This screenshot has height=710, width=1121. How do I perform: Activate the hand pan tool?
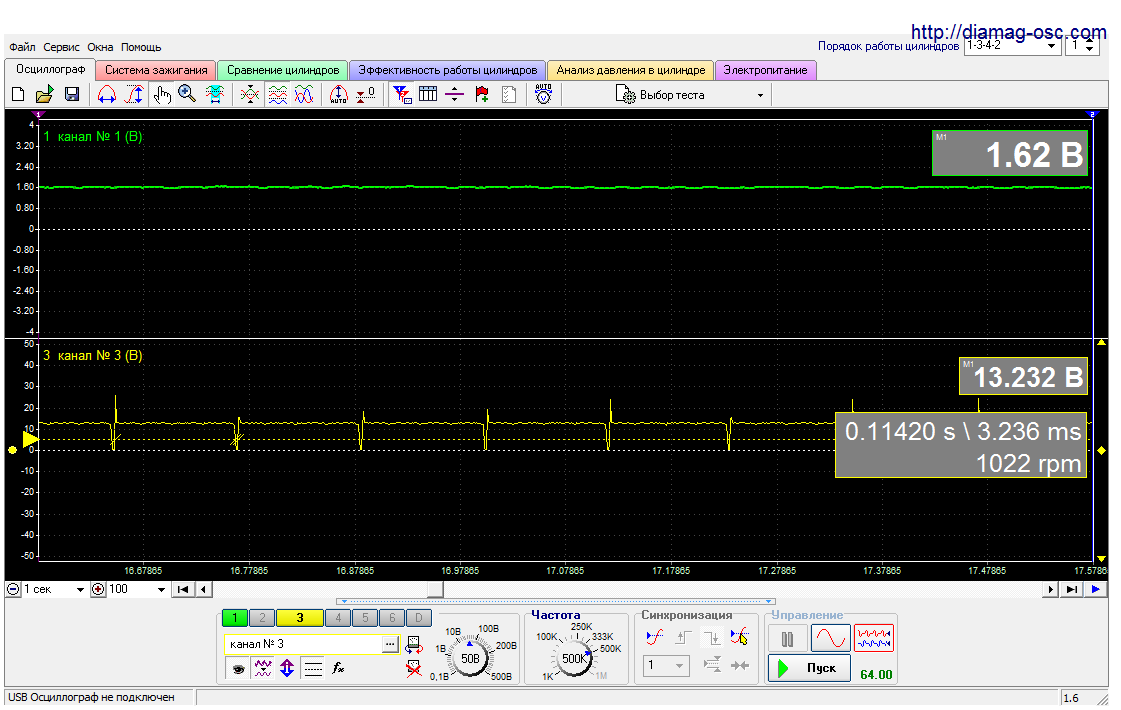(162, 94)
